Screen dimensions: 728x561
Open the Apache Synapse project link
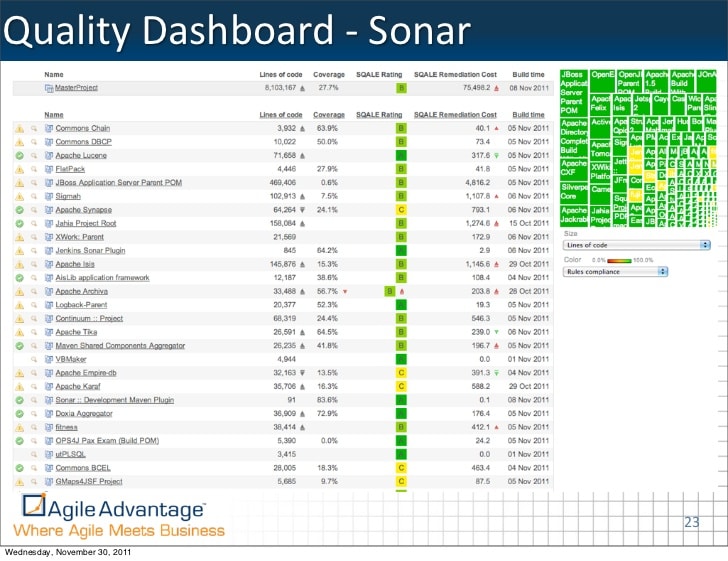(83, 210)
